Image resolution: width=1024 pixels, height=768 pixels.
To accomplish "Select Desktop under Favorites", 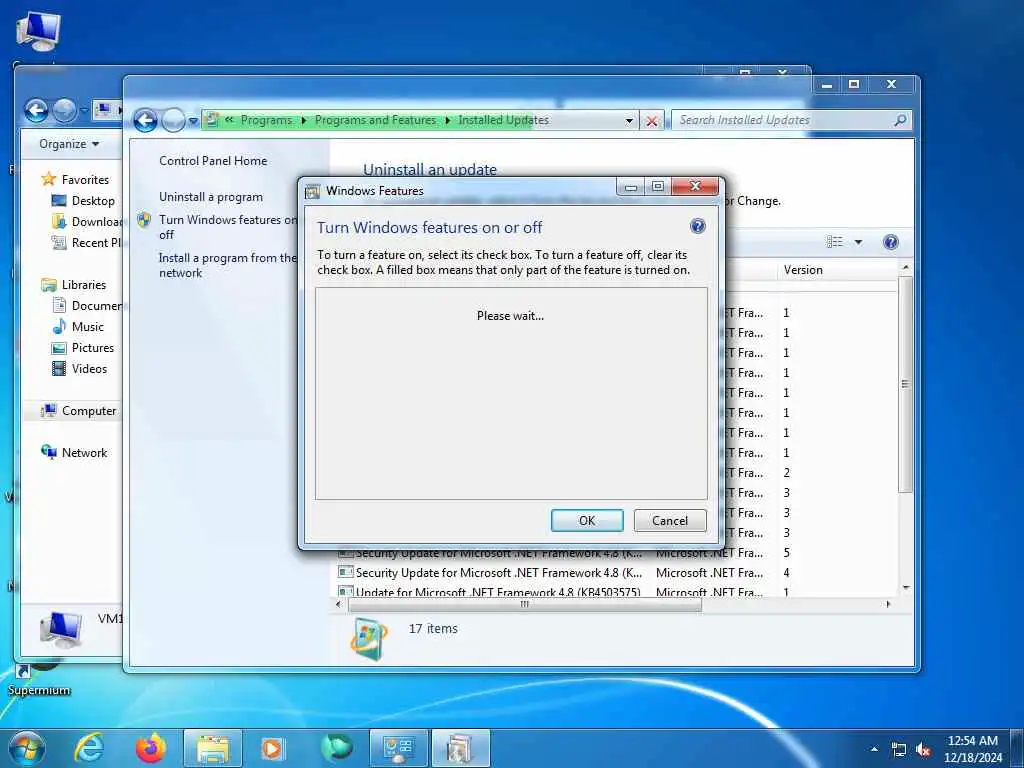I will (x=93, y=200).
